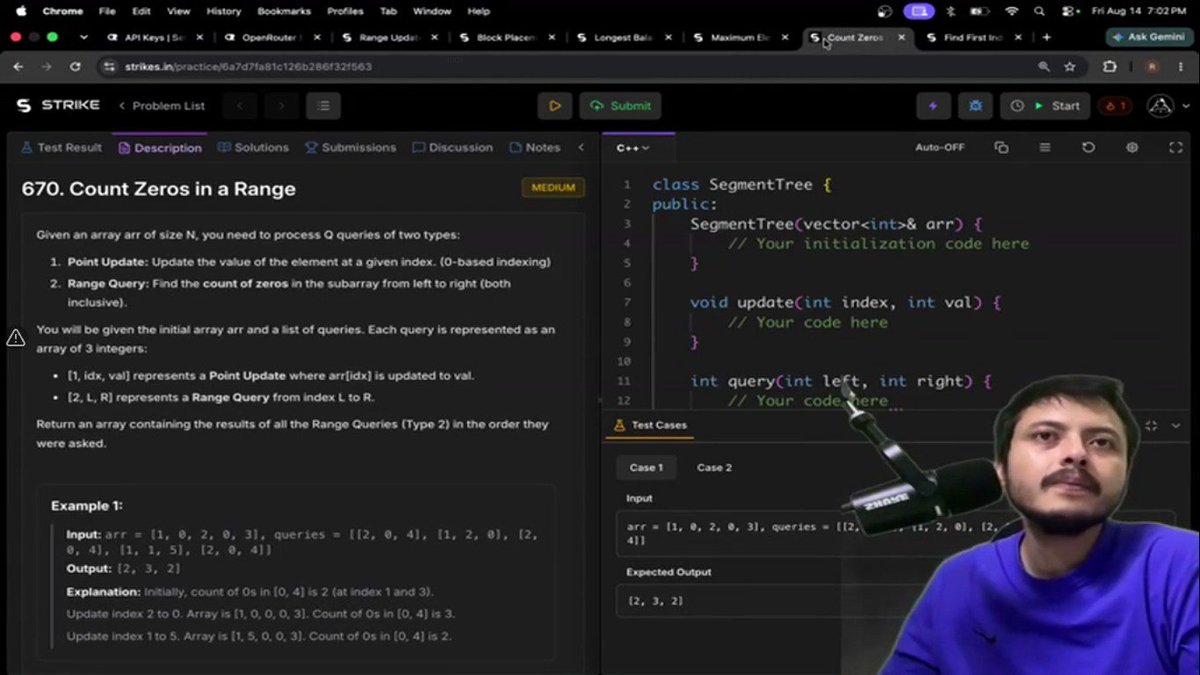1200x675 pixels.
Task: Open the Submissions tab
Action: click(x=351, y=147)
